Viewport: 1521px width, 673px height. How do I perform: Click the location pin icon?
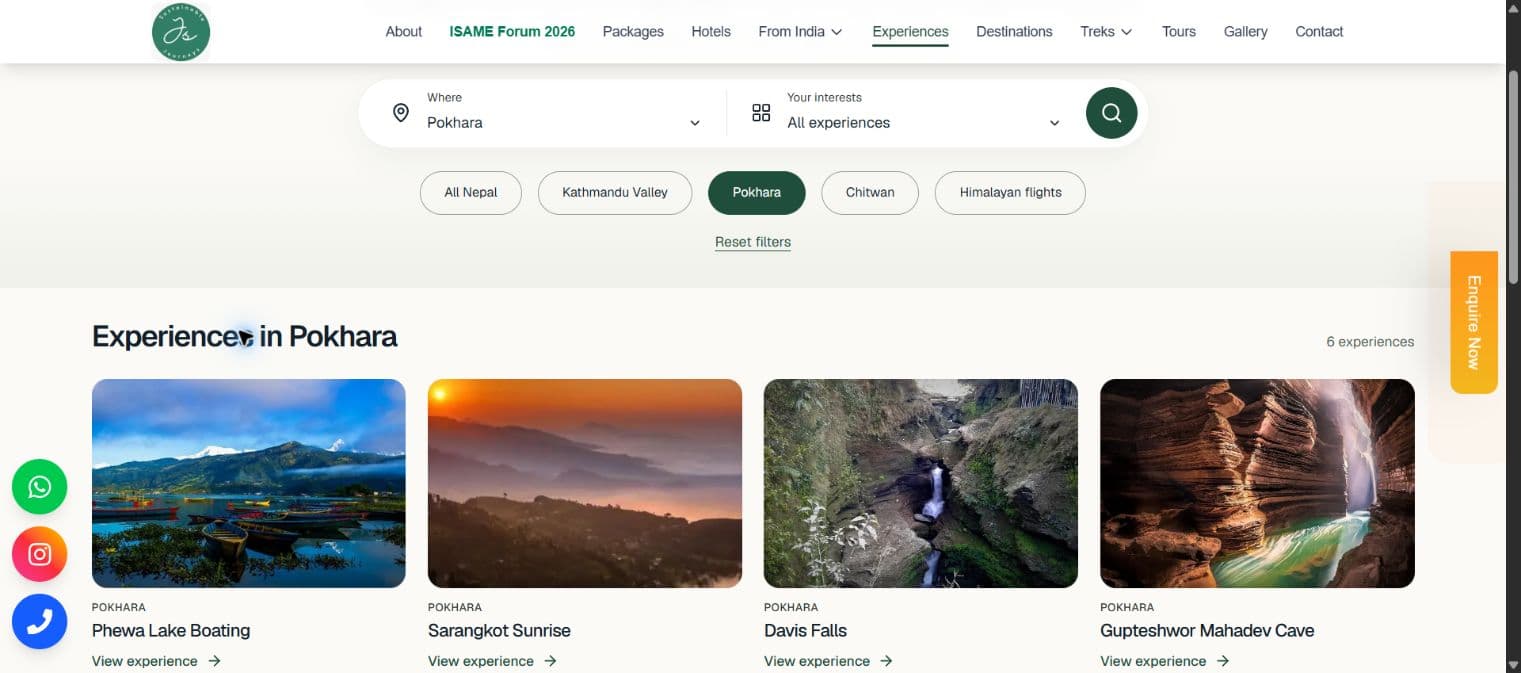401,113
